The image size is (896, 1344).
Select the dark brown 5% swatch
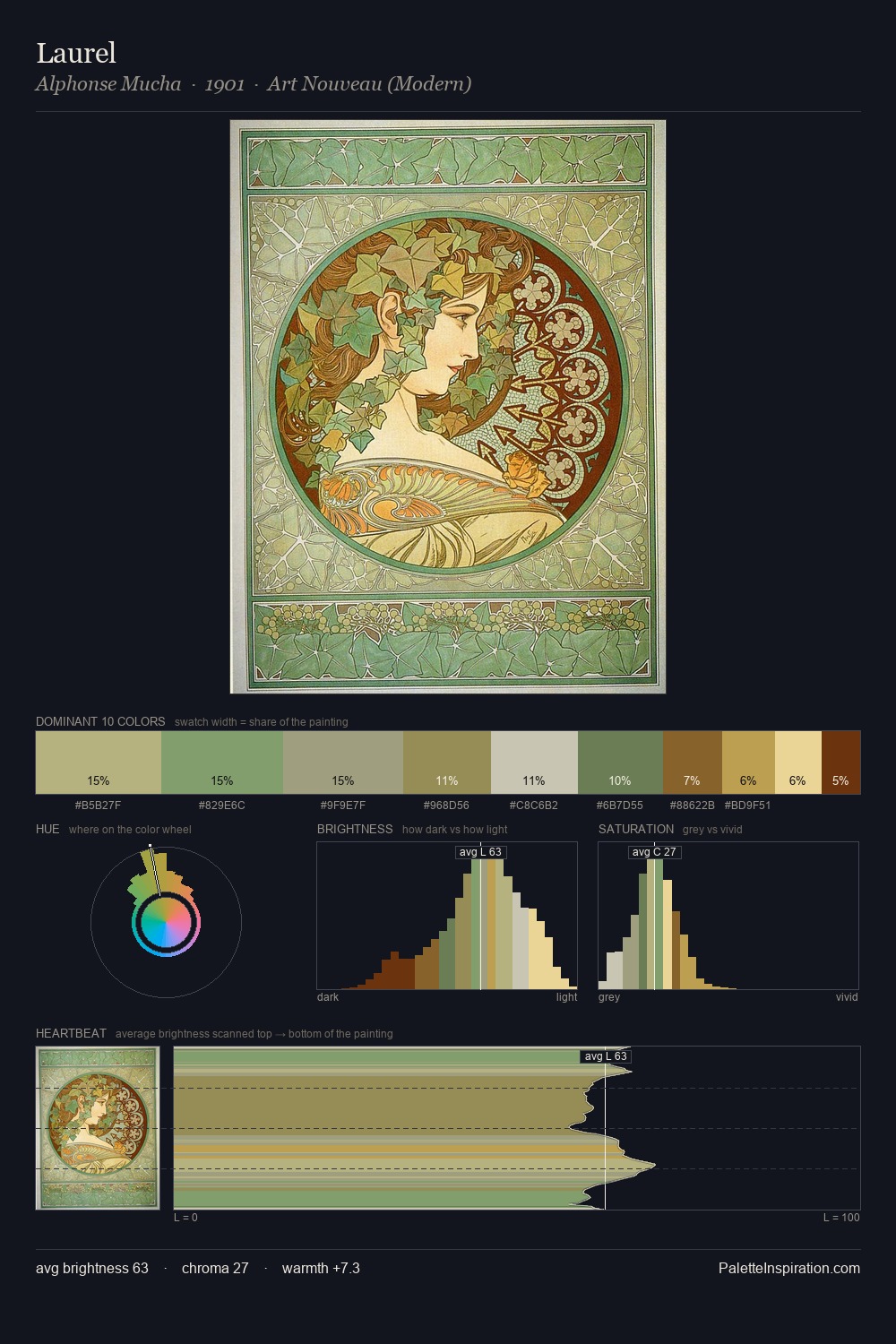click(x=841, y=762)
